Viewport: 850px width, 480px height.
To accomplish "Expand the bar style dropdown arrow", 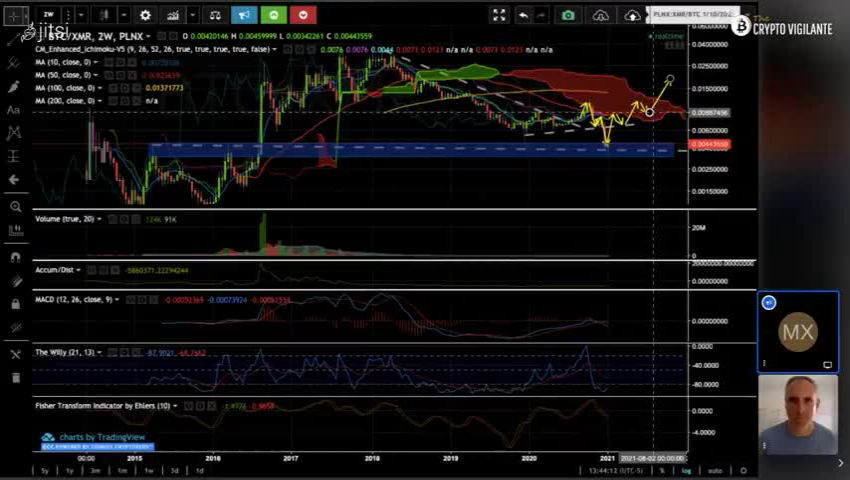I will 124,15.
